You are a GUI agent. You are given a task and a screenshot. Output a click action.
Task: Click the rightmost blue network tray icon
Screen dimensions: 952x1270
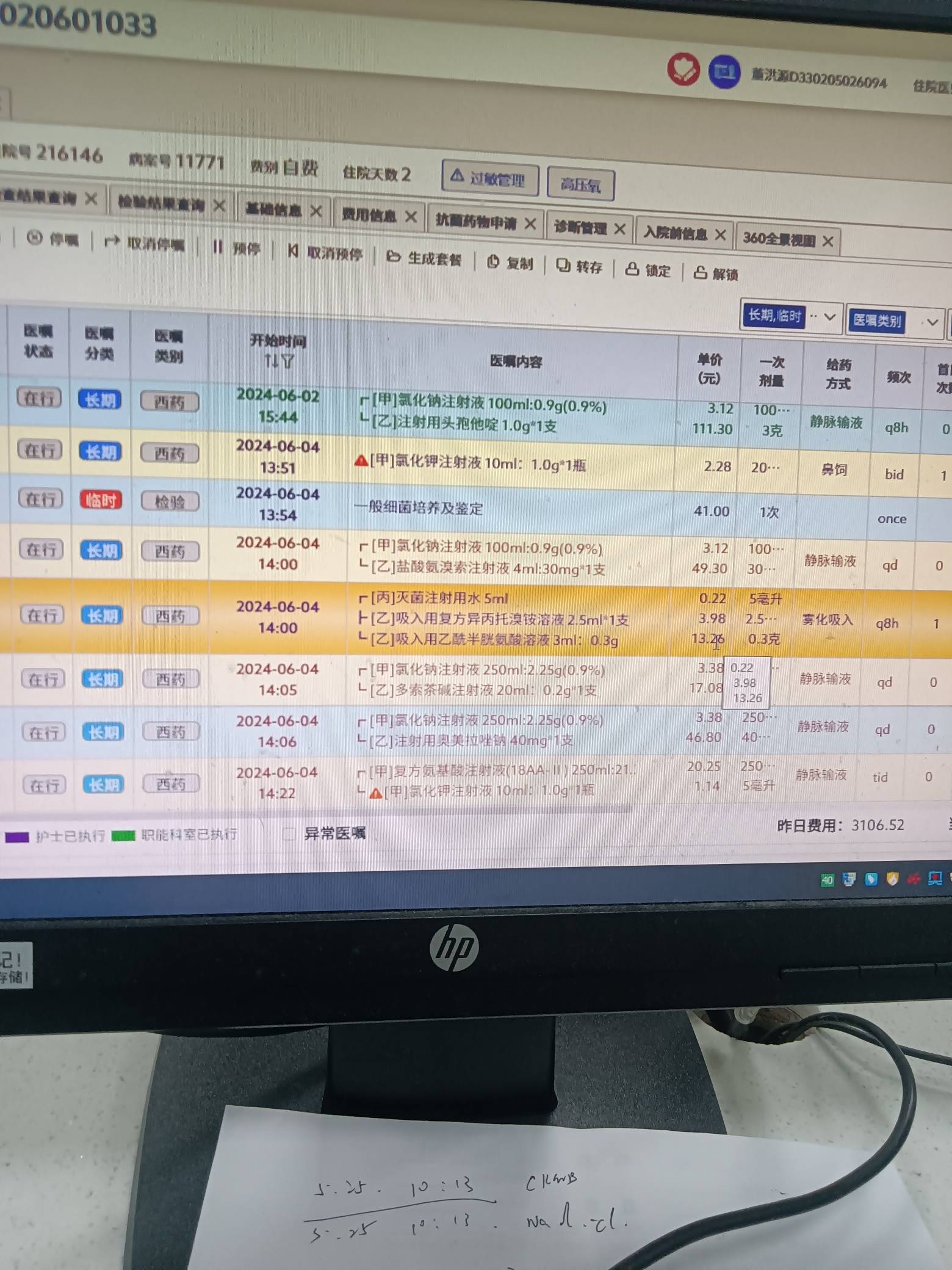click(x=935, y=879)
